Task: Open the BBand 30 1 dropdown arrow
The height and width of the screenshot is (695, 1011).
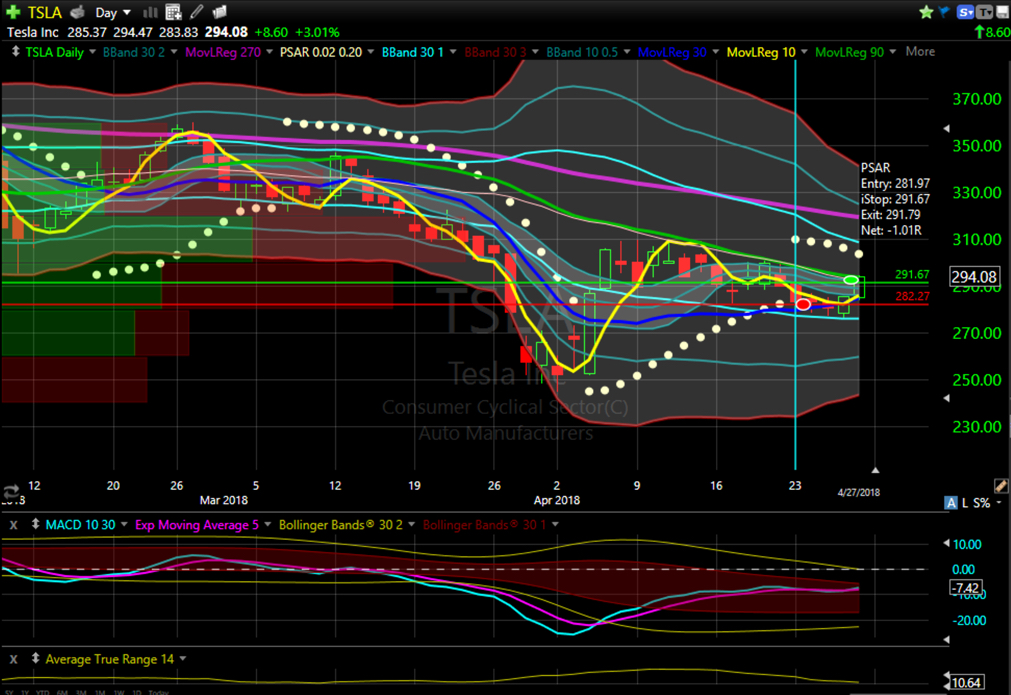Action: 453,52
